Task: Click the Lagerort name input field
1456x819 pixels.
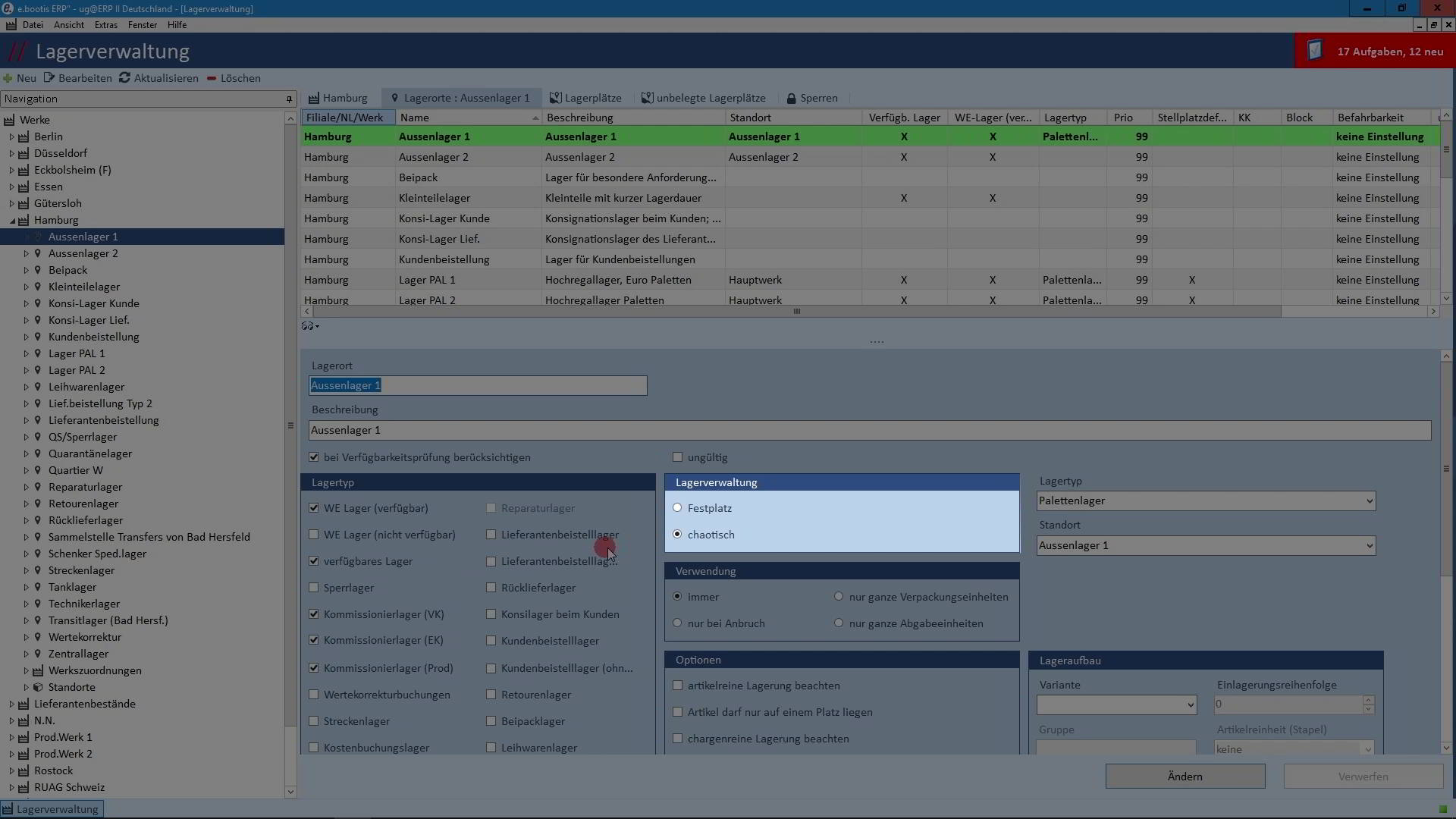Action: (x=478, y=386)
